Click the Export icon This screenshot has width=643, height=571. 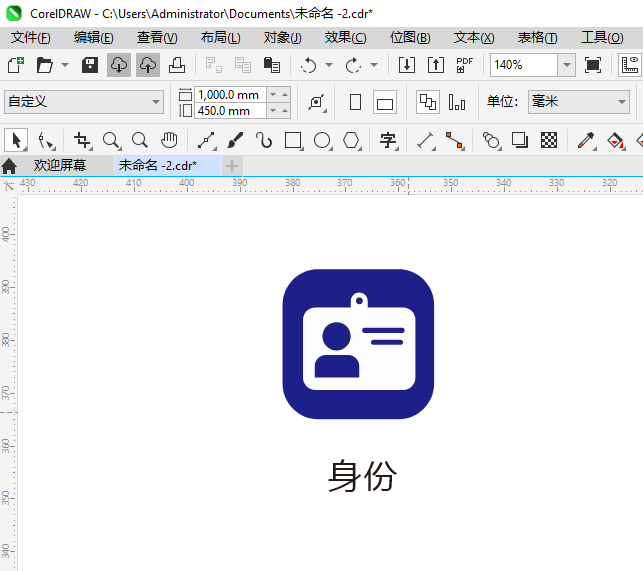[436, 65]
